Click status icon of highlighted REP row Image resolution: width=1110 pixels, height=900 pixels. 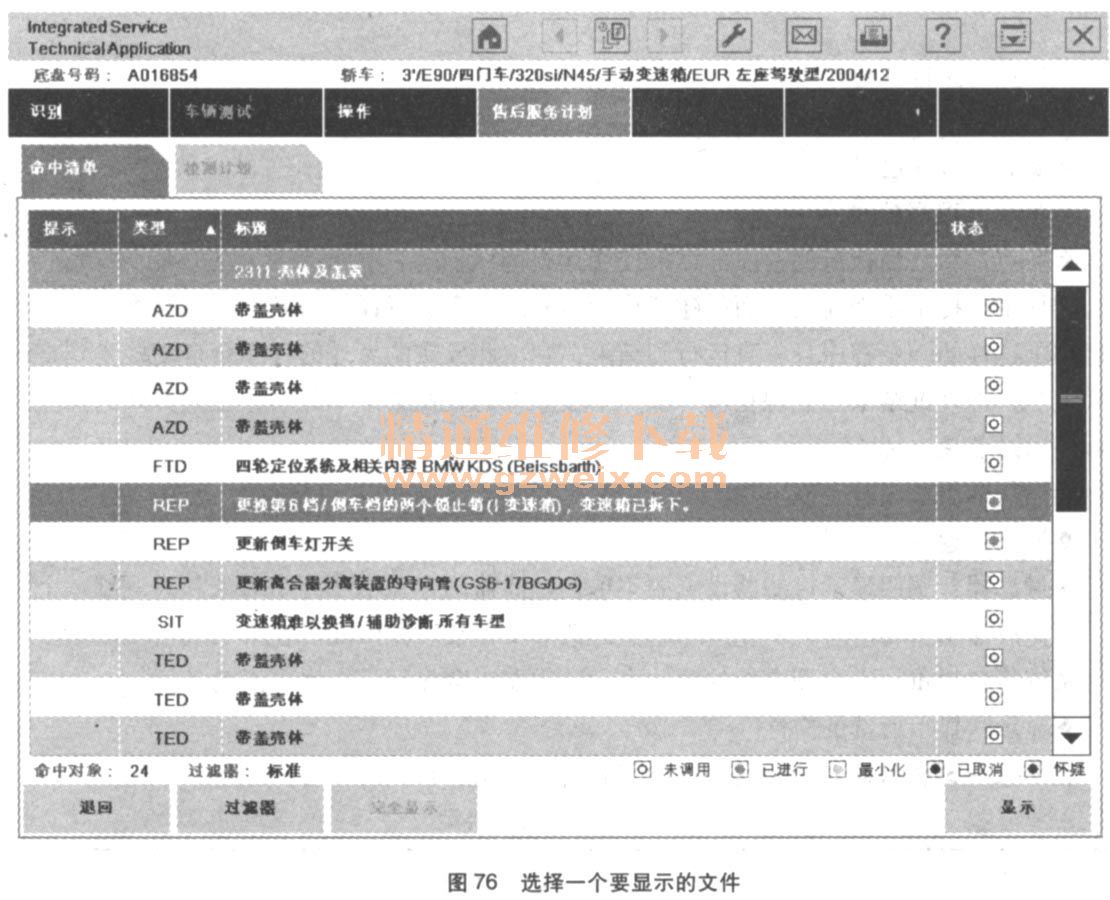coord(993,502)
